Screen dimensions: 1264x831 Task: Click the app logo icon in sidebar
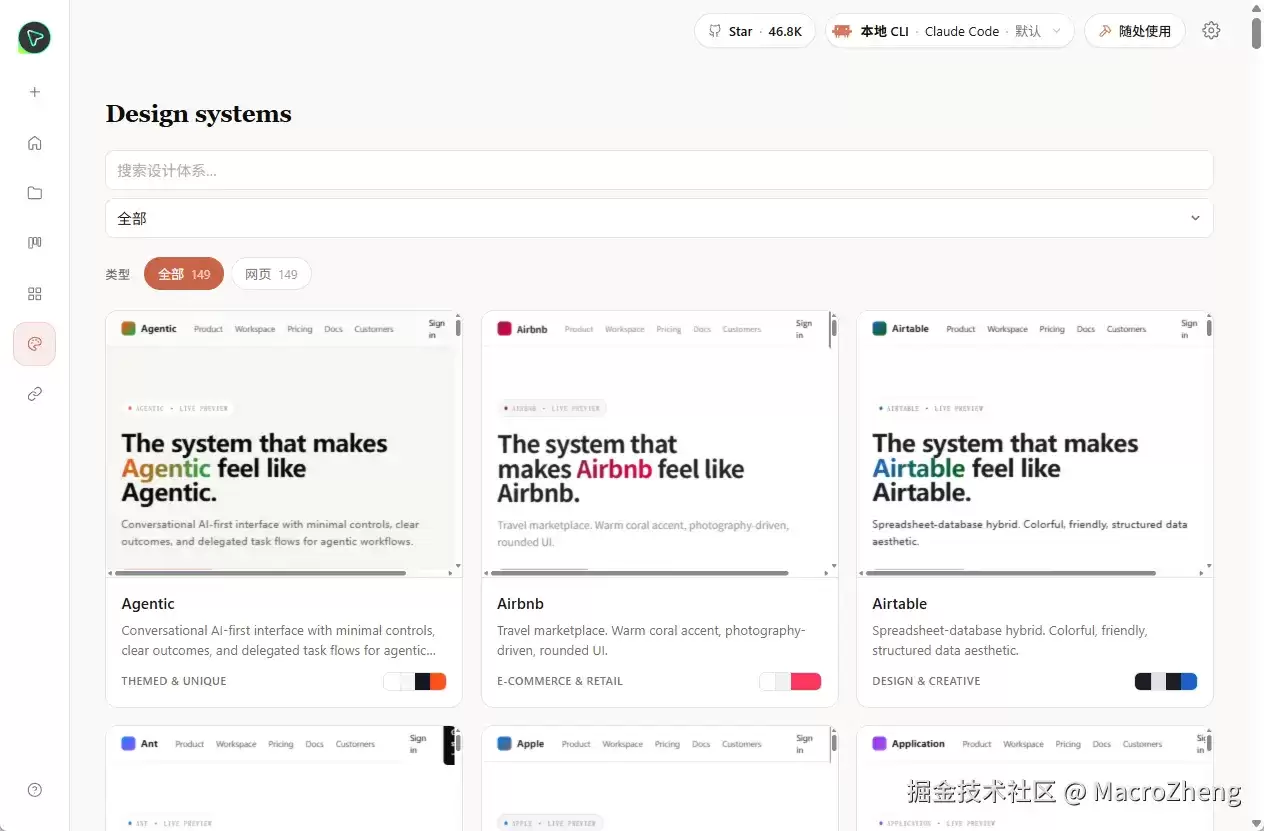pos(34,38)
